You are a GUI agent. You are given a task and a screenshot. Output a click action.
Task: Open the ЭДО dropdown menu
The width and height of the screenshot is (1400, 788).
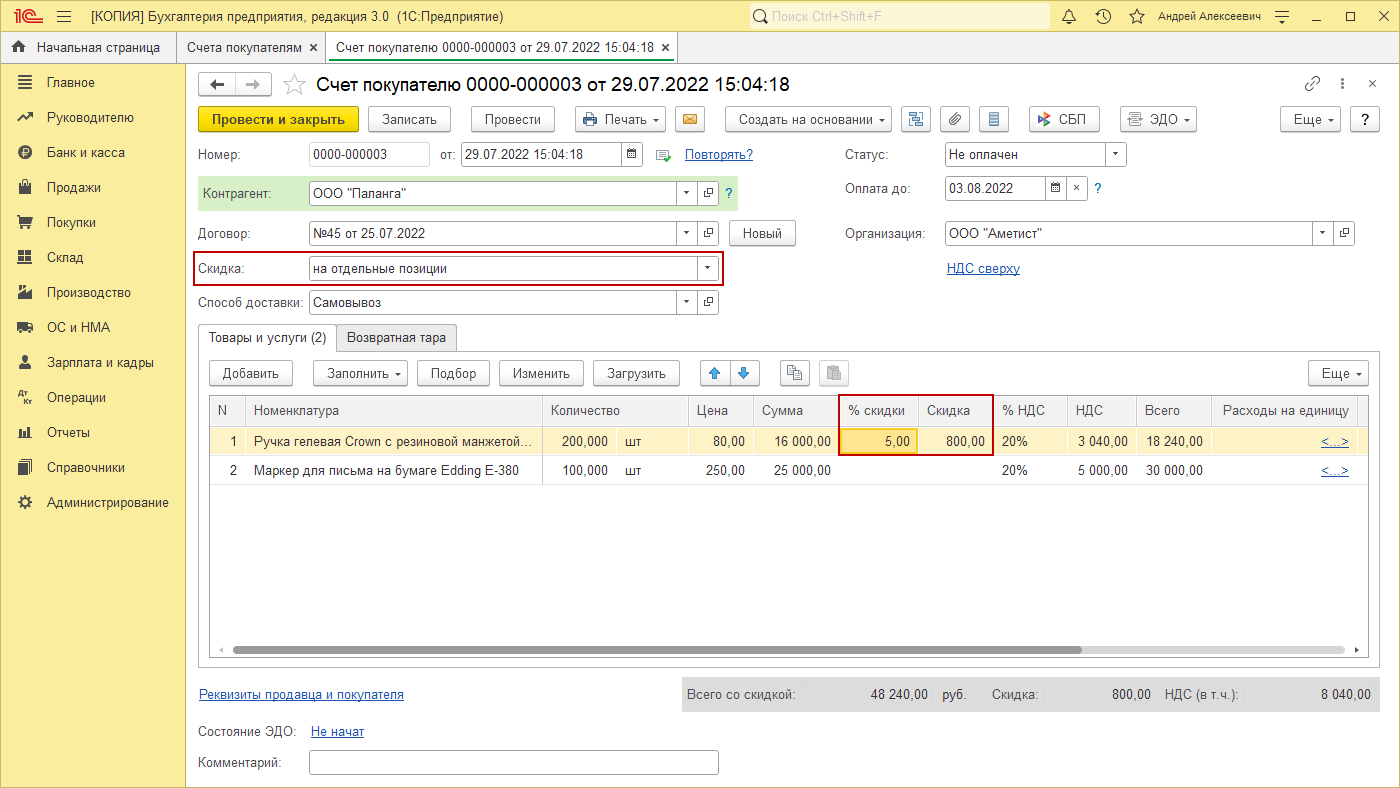1158,119
